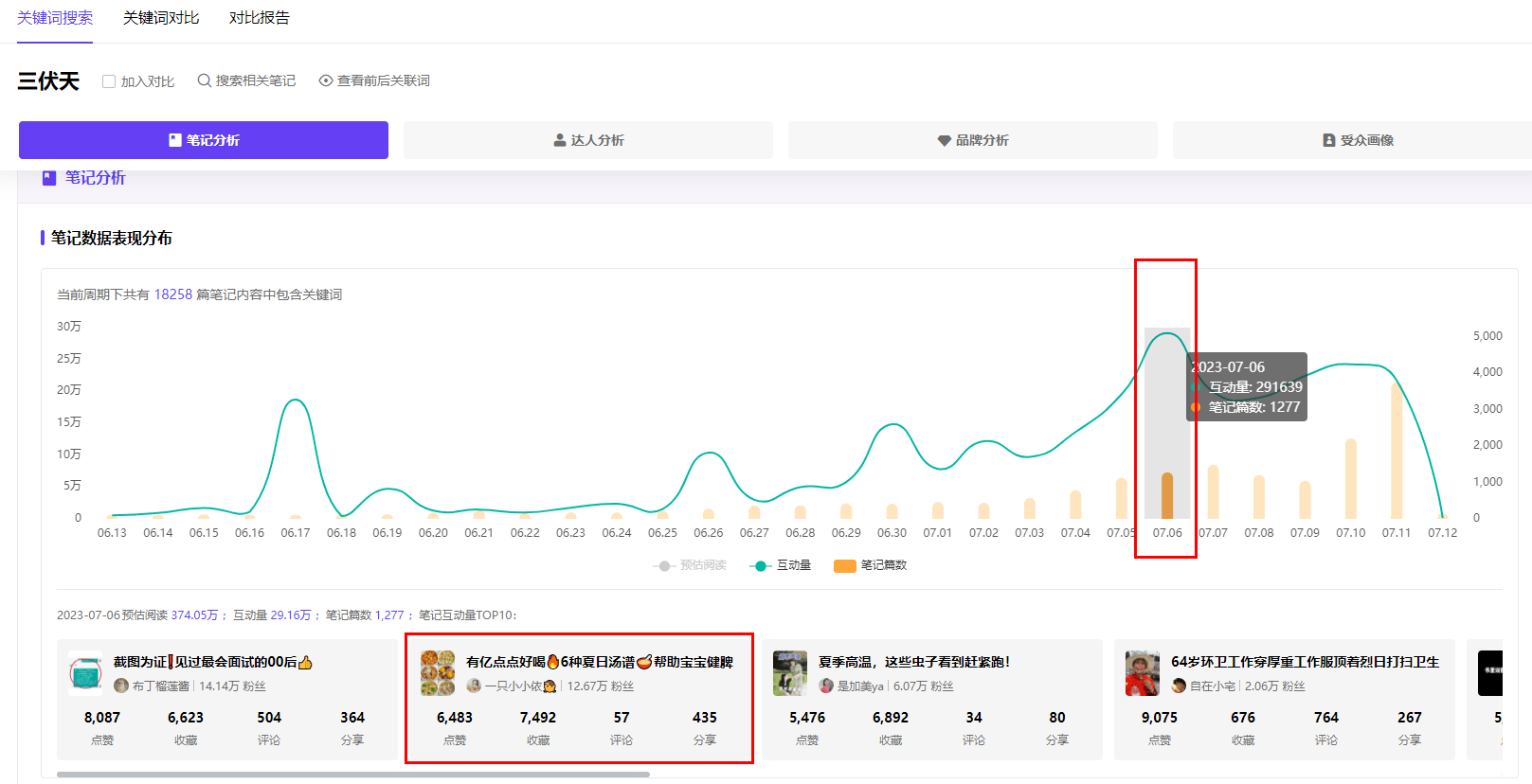Toggle the 预估阅读 legend series
This screenshot has height=784, width=1532.
pos(690,565)
